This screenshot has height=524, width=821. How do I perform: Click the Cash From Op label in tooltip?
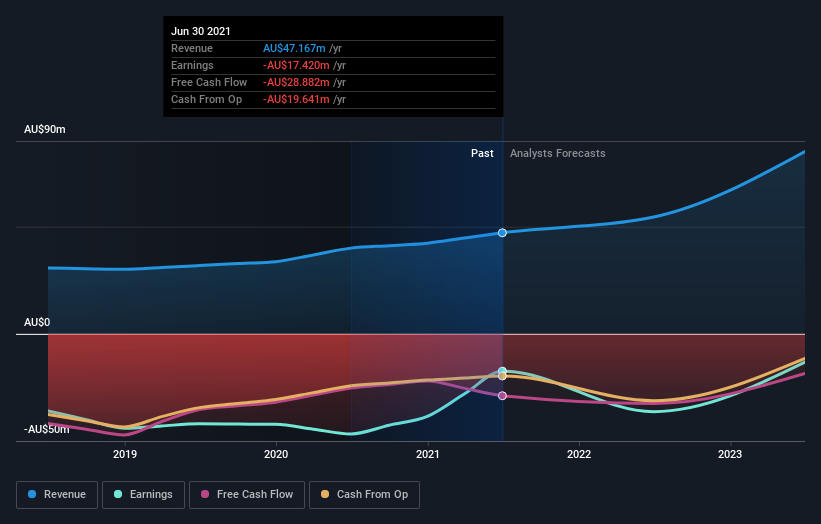pos(206,99)
